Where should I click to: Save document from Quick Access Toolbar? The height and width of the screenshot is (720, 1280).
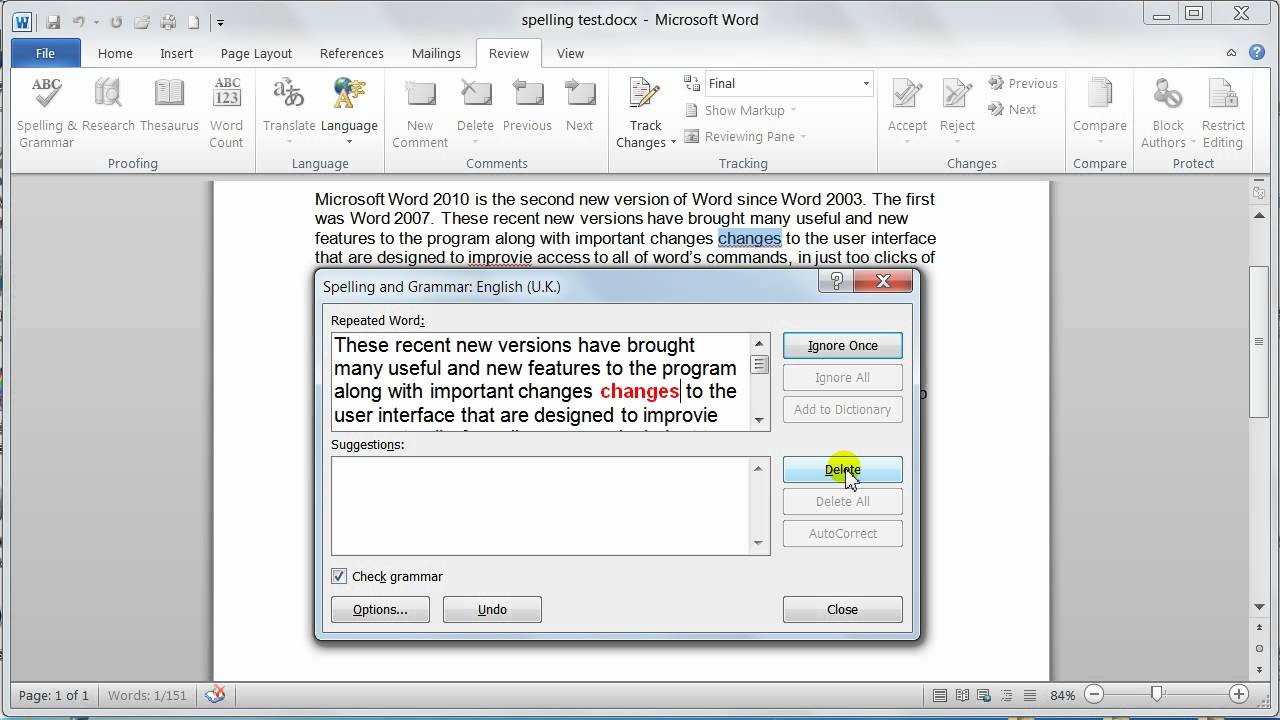coord(52,21)
